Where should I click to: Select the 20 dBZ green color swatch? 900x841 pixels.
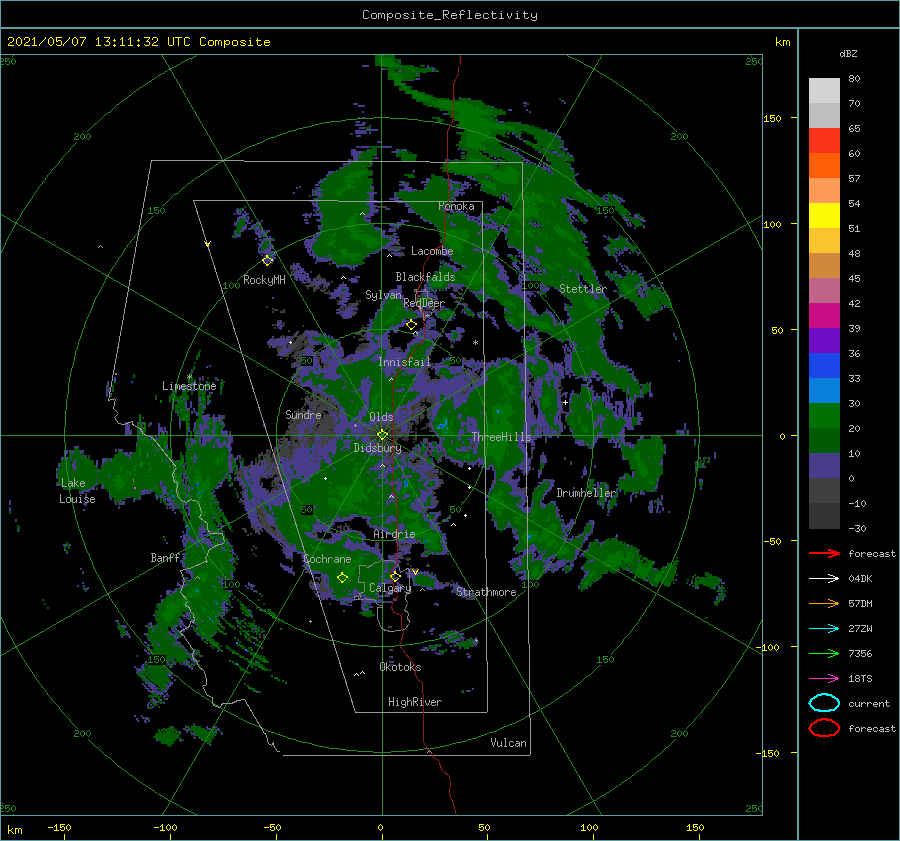pyautogui.click(x=824, y=441)
